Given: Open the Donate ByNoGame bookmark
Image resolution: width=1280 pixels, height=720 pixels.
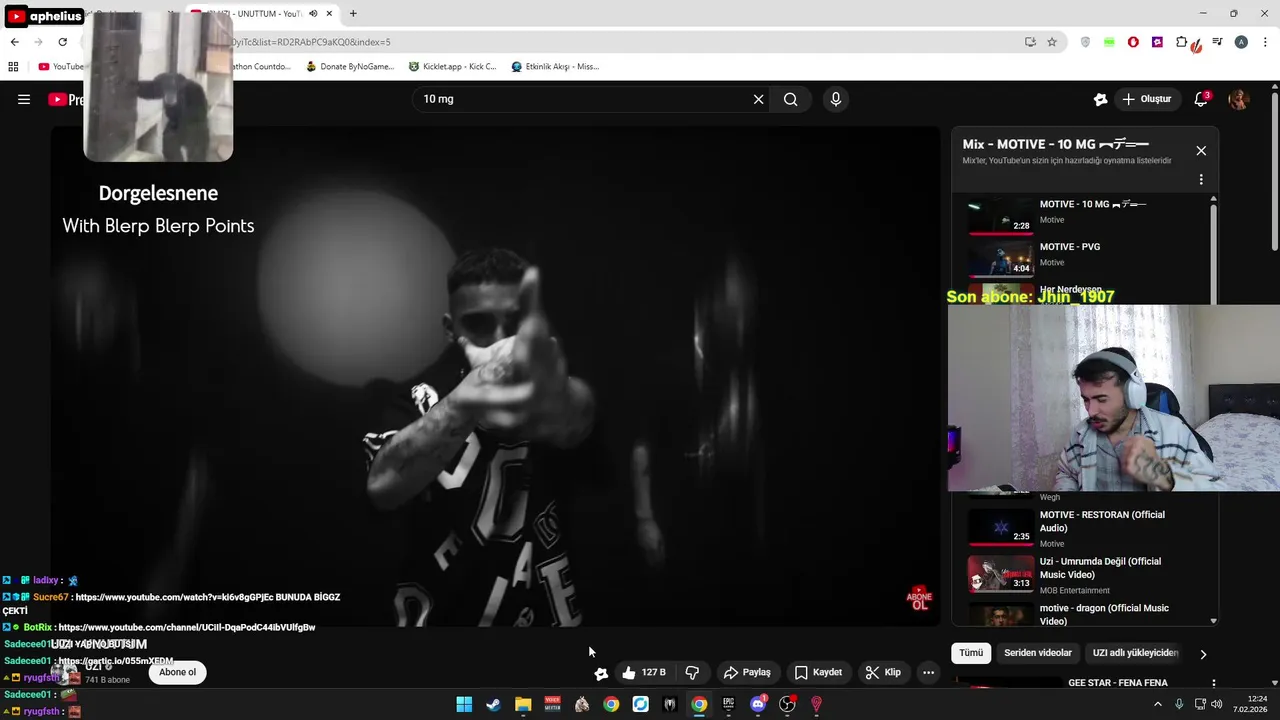Looking at the screenshot, I should click(350, 67).
